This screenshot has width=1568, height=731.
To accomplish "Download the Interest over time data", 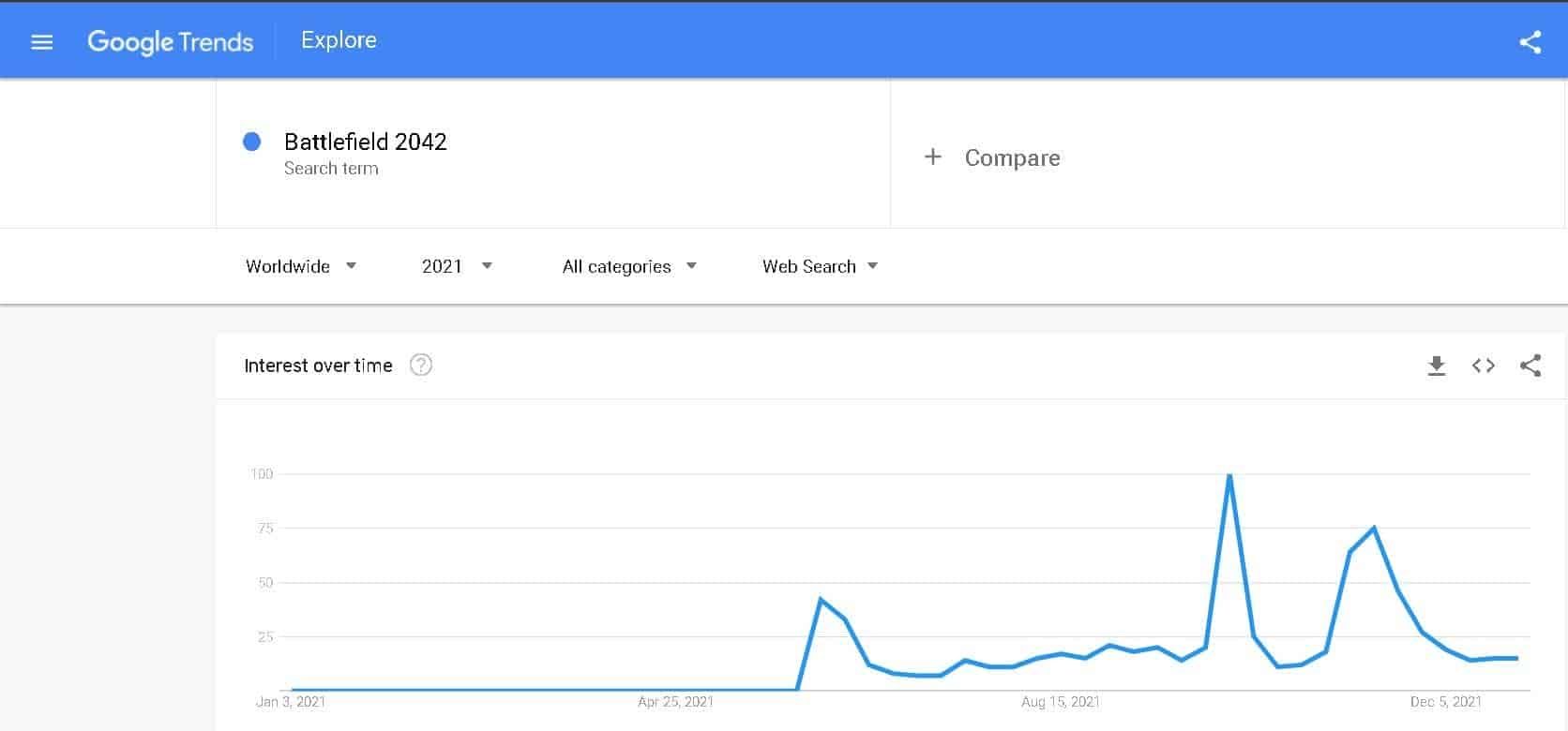I will coord(1436,365).
